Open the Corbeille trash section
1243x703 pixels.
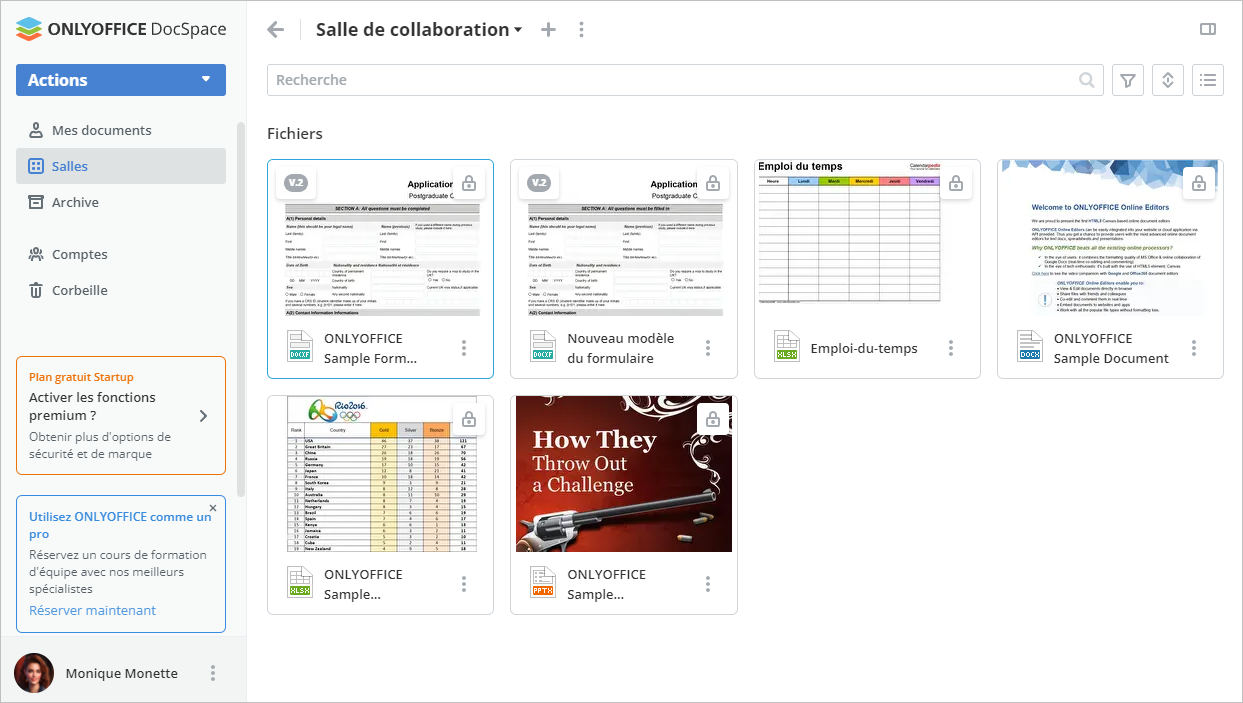tap(121, 290)
